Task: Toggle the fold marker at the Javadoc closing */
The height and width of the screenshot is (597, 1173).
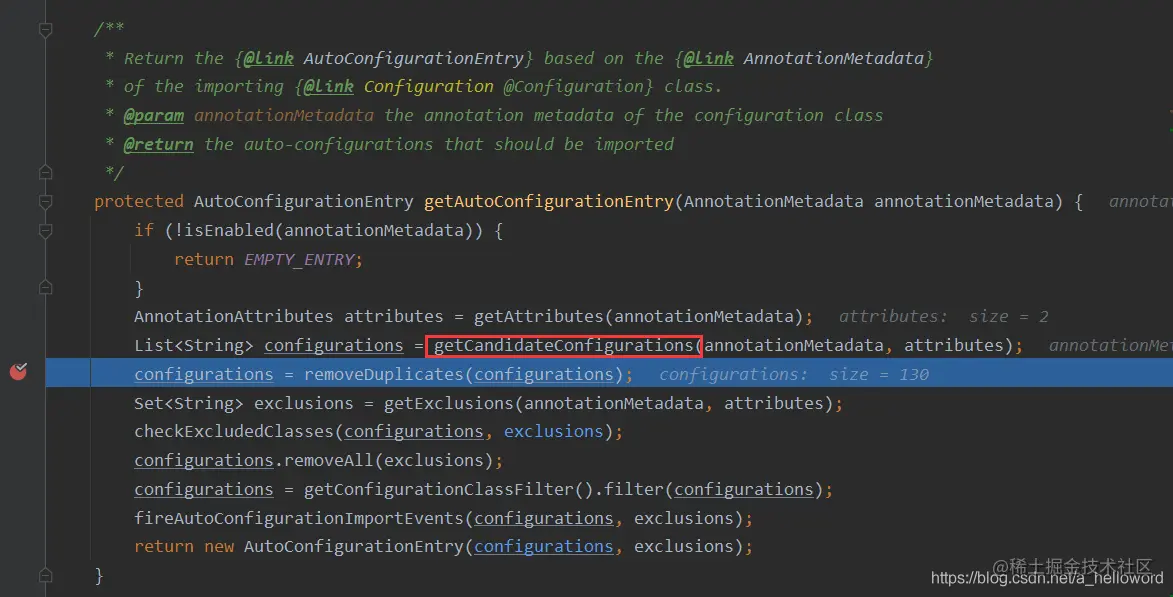Action: pos(46,173)
